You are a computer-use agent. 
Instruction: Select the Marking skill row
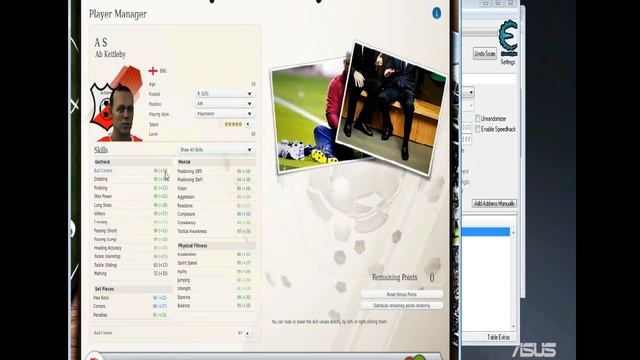coord(131,273)
